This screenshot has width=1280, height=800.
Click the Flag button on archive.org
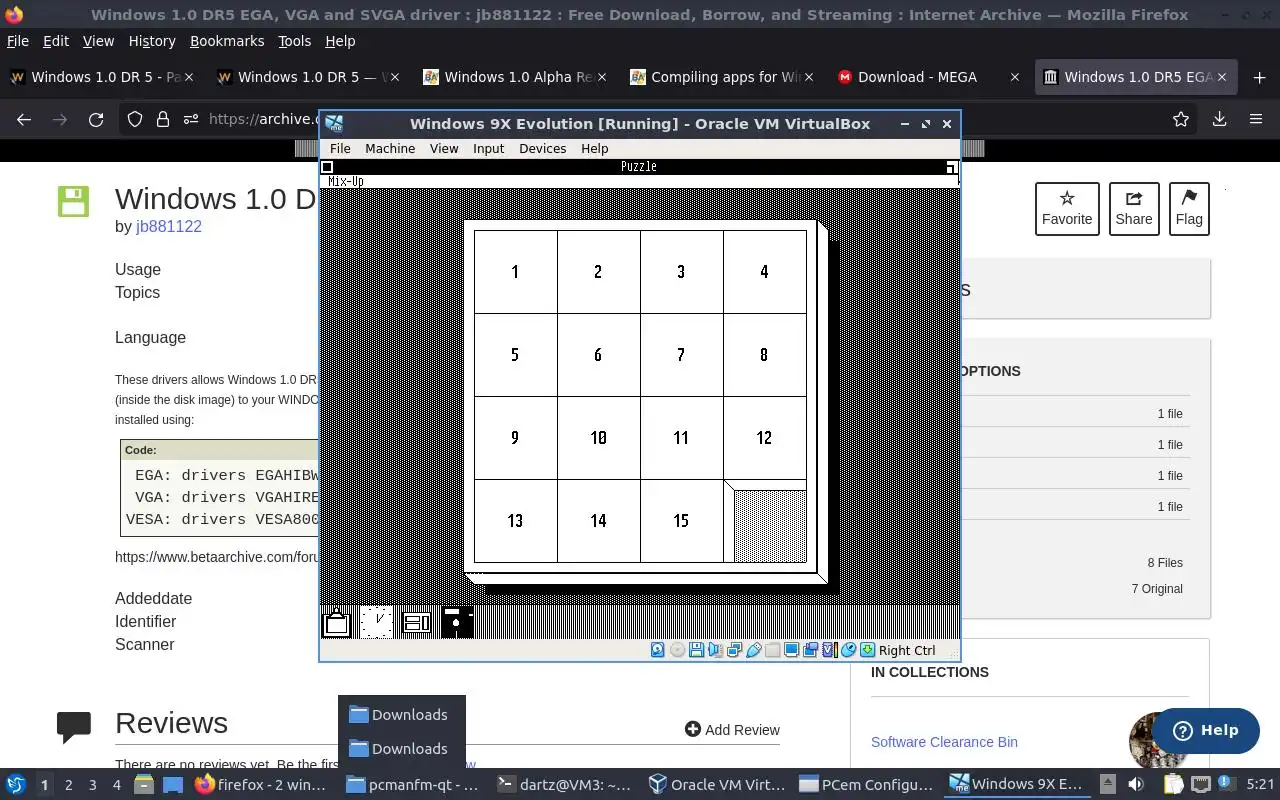pos(1189,208)
